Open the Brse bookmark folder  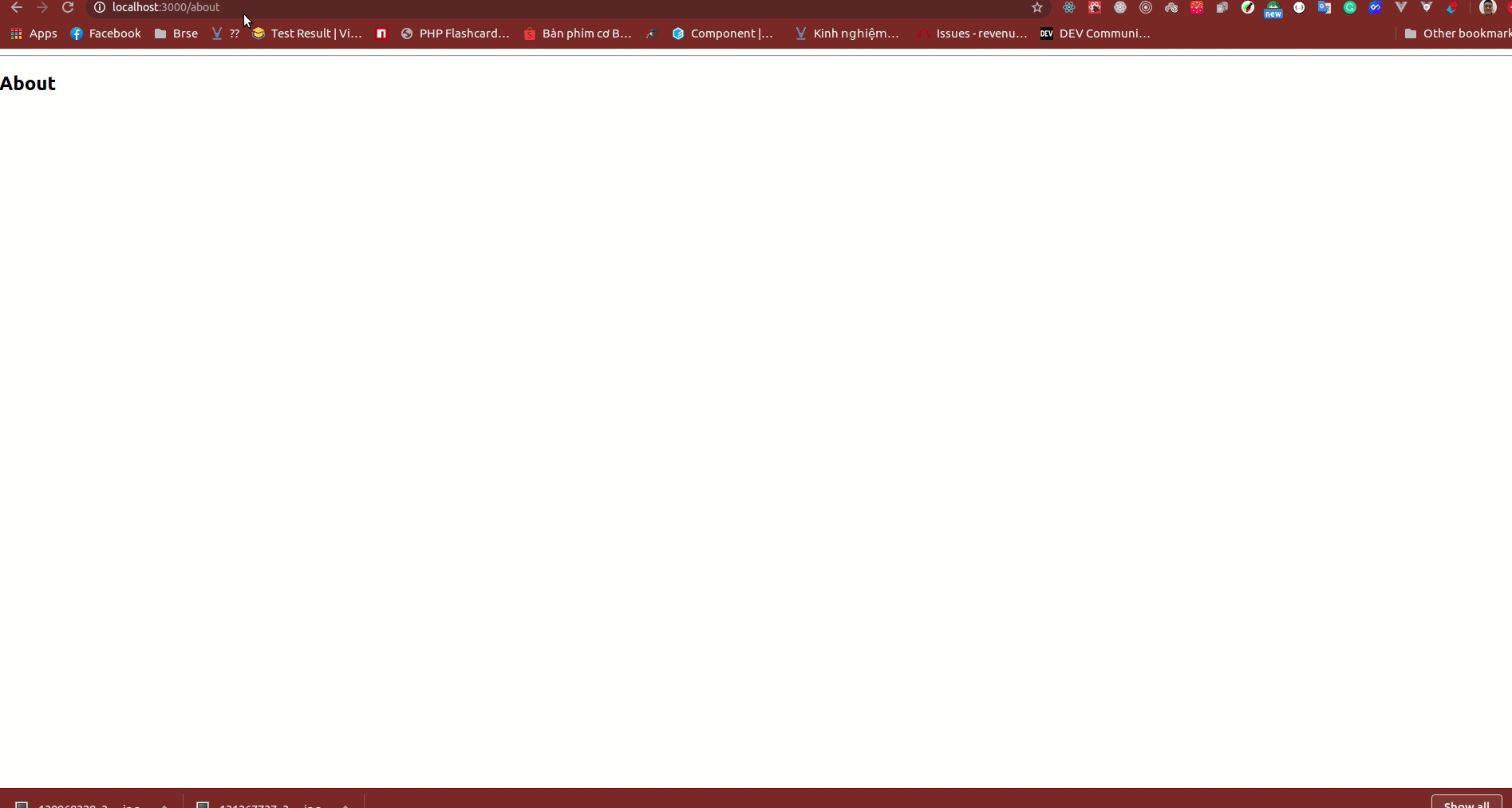point(176,34)
